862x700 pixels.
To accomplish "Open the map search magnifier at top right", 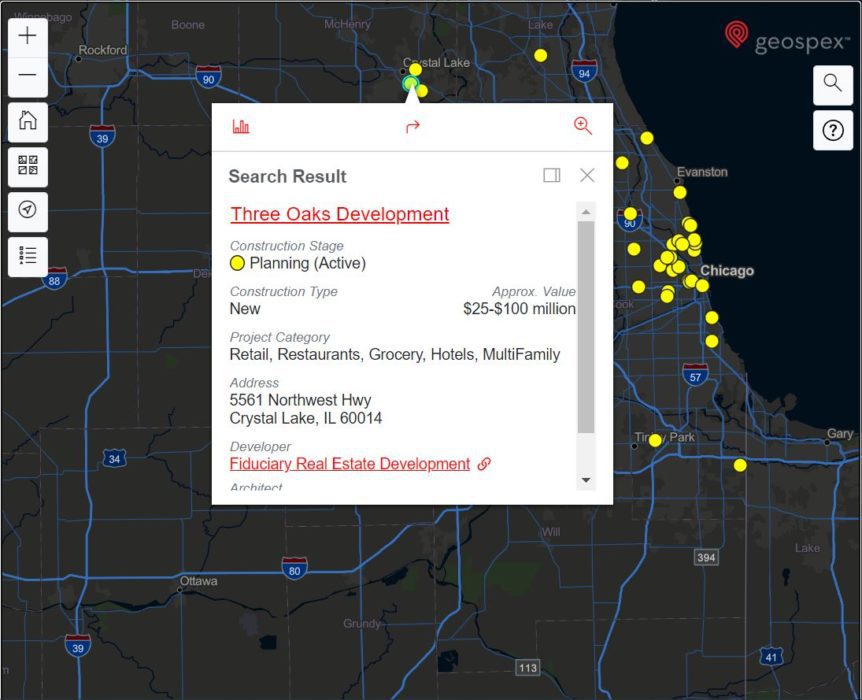I will coord(833,85).
